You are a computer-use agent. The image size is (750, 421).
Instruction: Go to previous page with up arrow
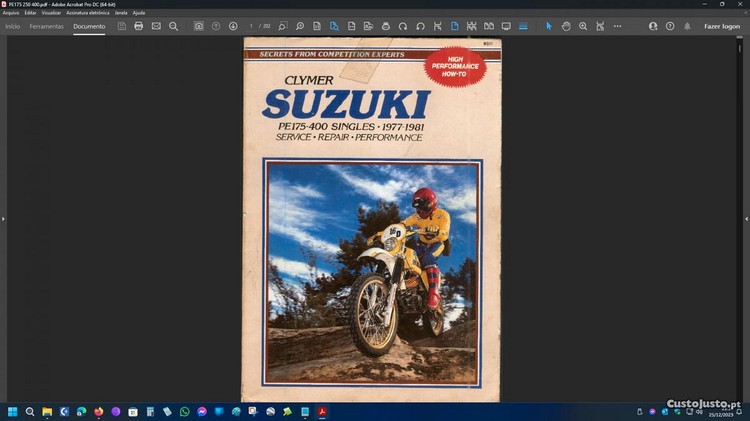coord(216,26)
